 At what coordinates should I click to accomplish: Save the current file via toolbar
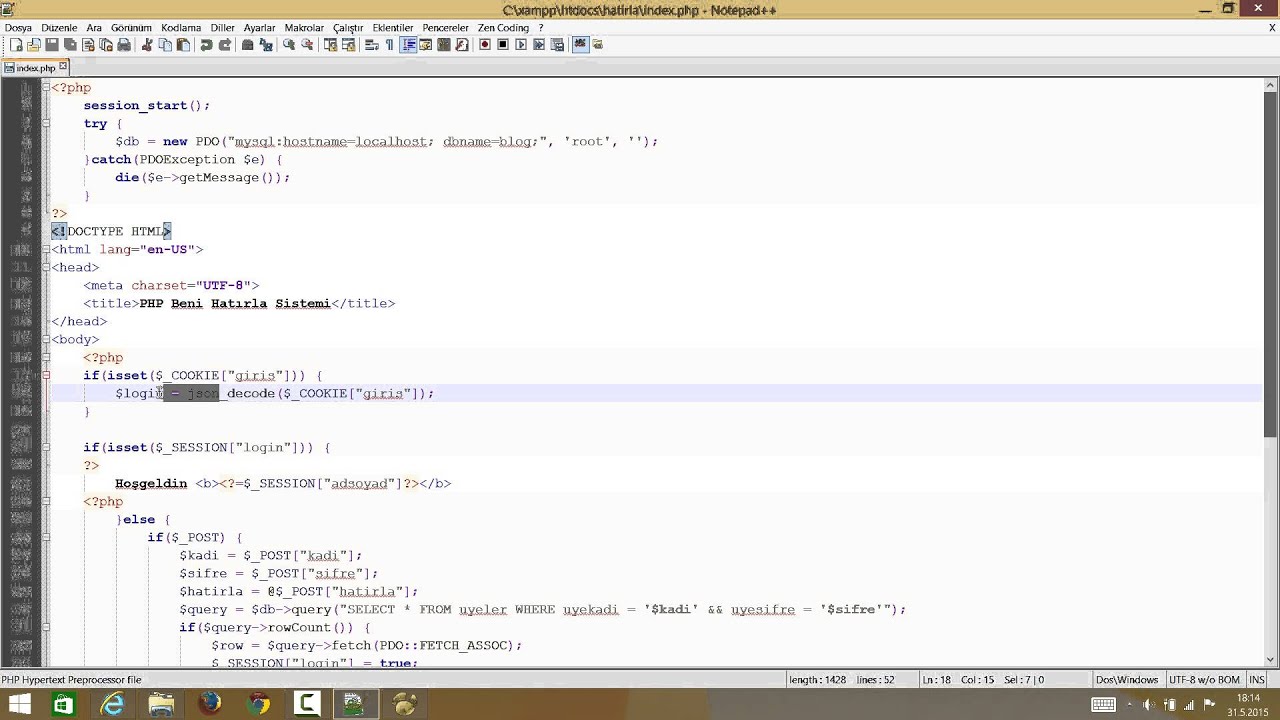52,44
